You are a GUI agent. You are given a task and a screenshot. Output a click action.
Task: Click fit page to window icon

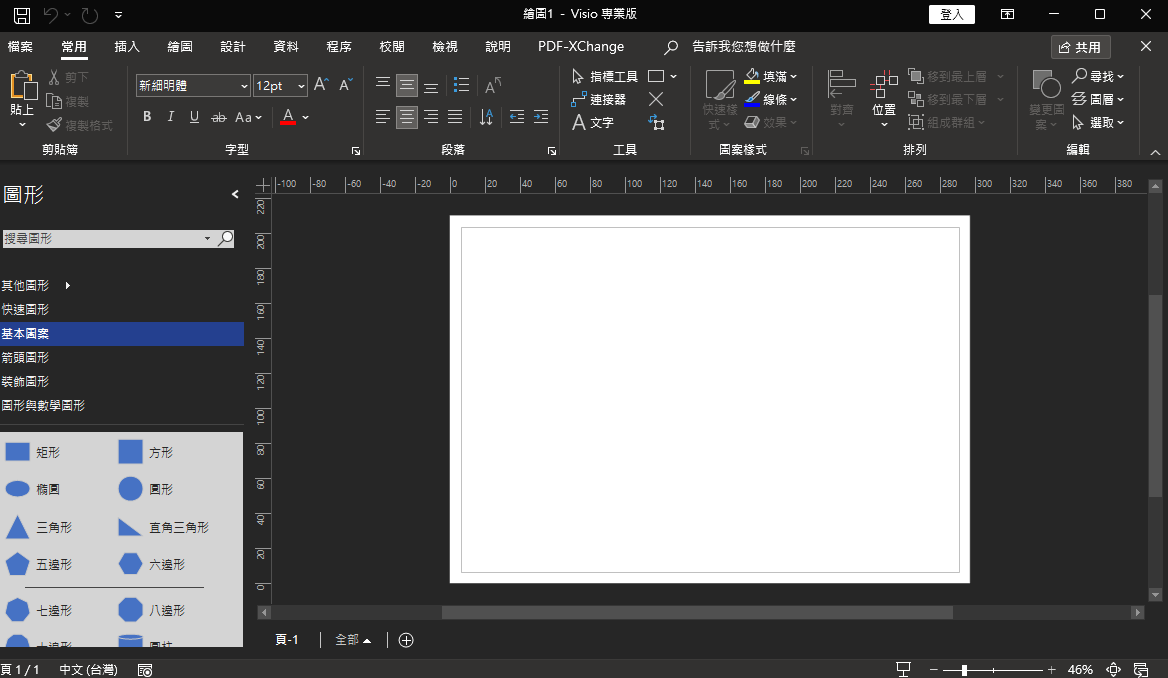pyautogui.click(x=1114, y=669)
